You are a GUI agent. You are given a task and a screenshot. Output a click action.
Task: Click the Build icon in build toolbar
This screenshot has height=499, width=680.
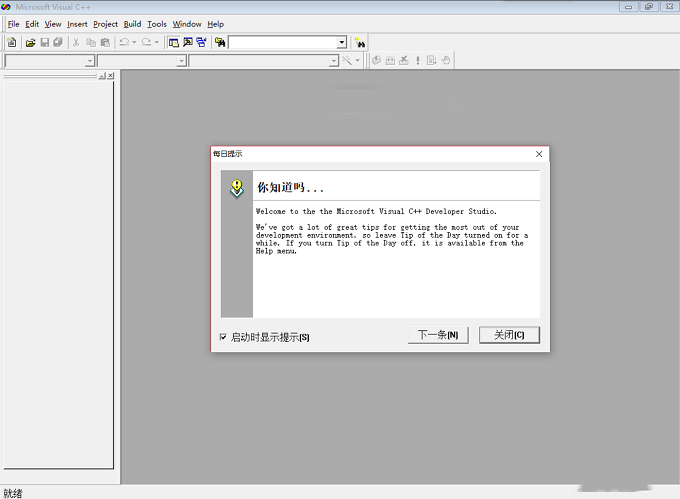tap(390, 60)
